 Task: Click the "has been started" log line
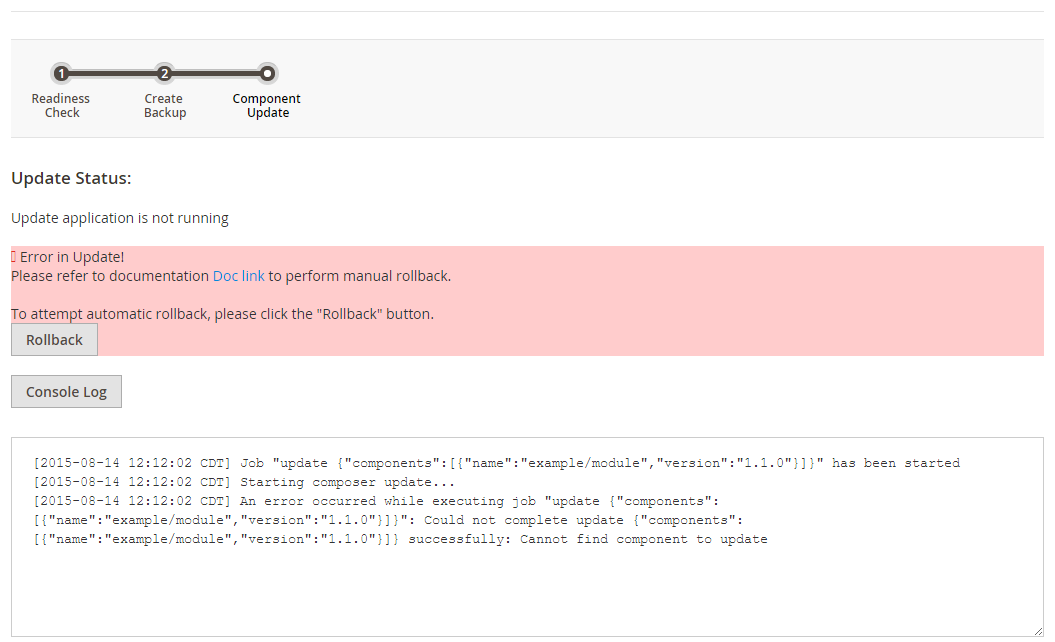(x=895, y=463)
